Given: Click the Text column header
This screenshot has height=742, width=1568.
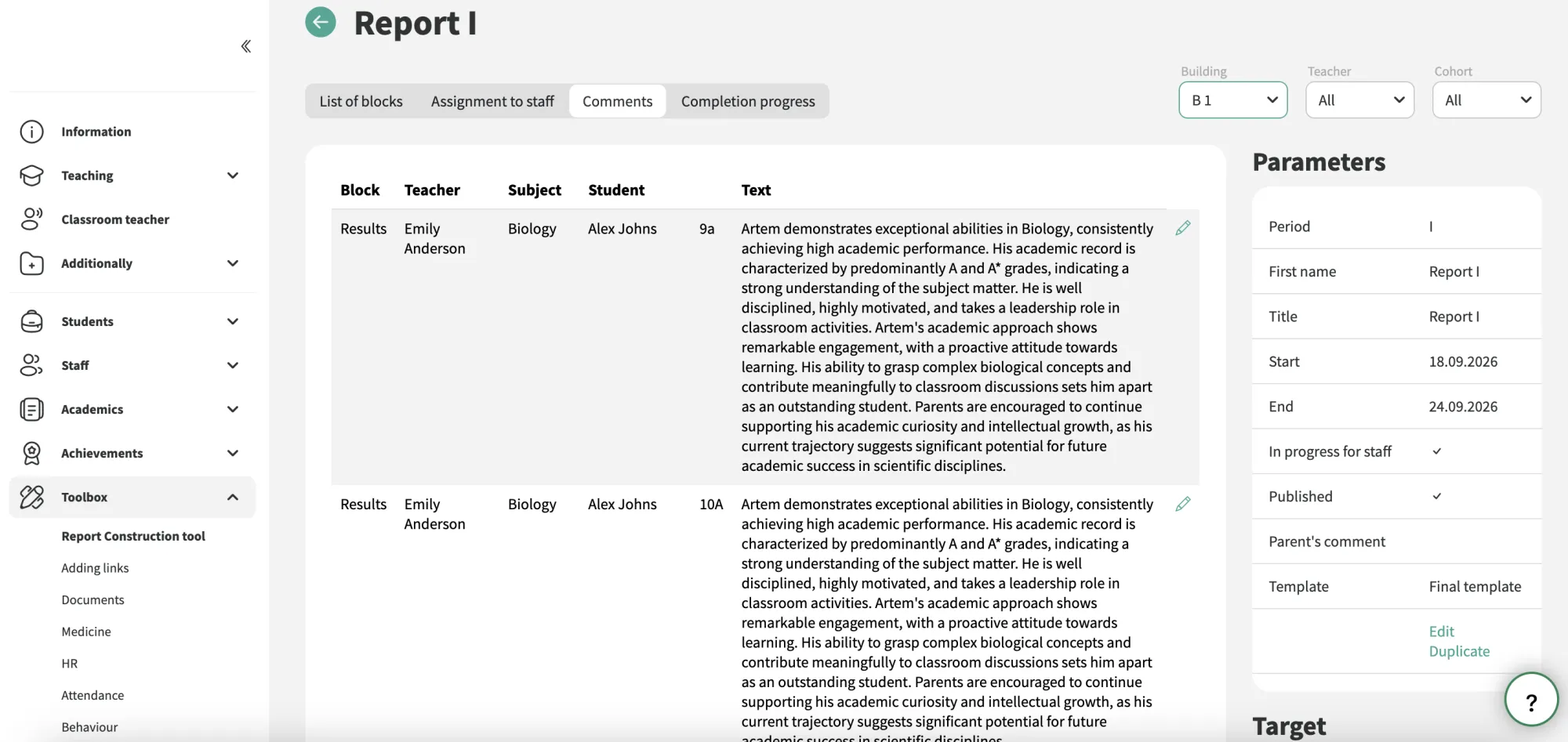Looking at the screenshot, I should coord(756,190).
